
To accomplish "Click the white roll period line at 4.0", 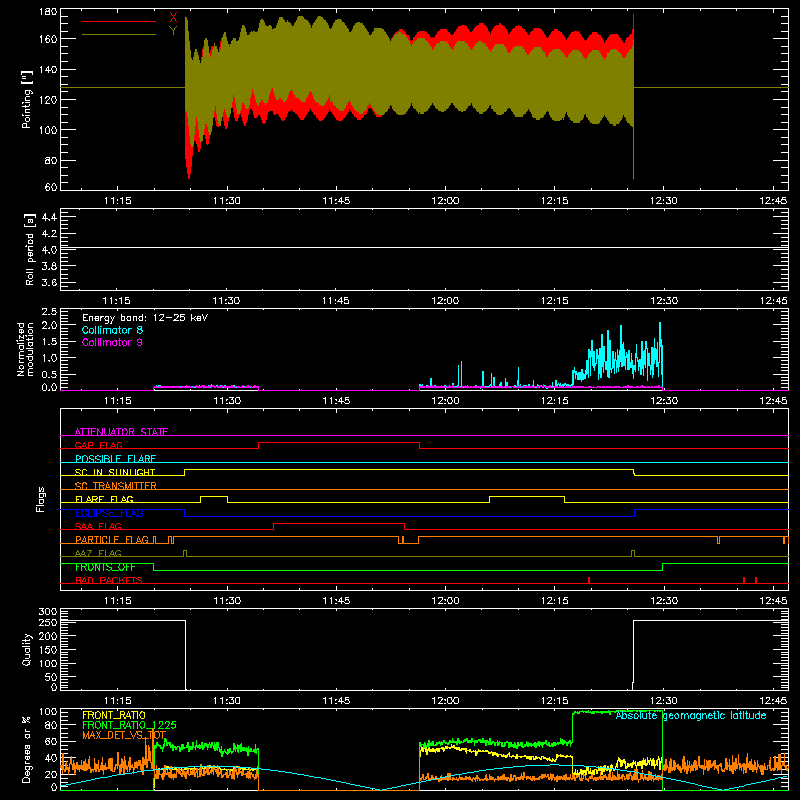I will (x=424, y=247).
